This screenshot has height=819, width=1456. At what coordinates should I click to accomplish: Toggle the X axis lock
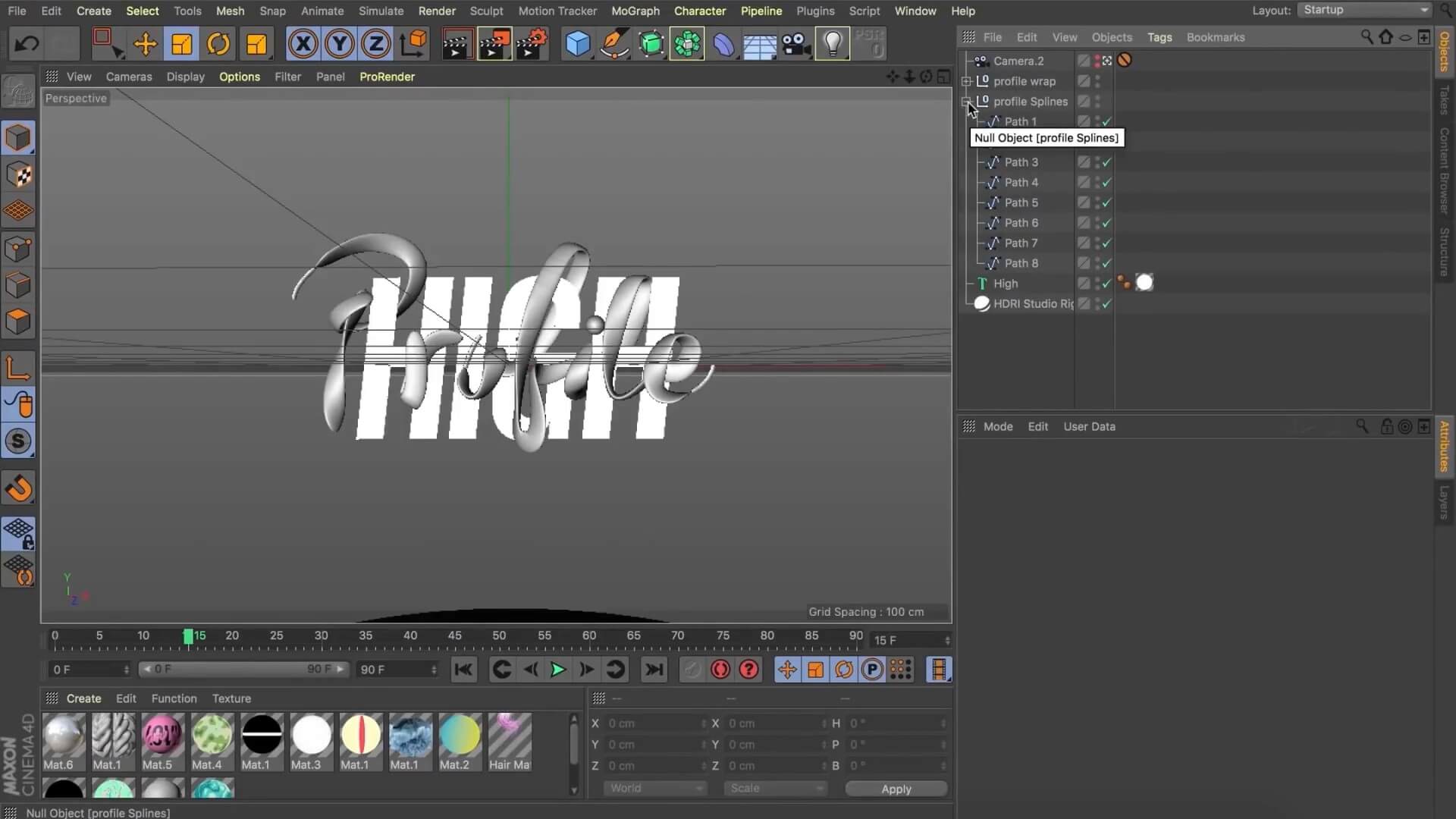[x=303, y=44]
